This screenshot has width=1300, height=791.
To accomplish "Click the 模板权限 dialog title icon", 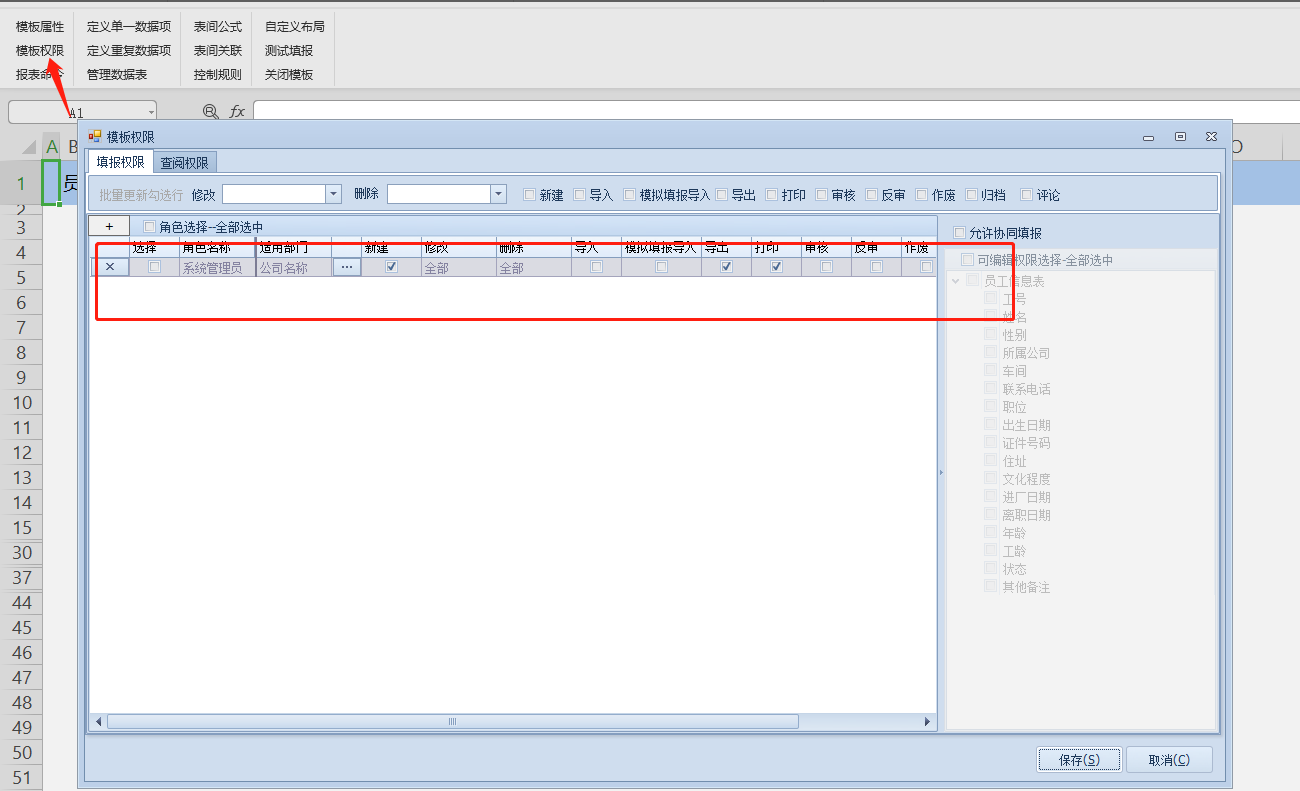I will 96,136.
